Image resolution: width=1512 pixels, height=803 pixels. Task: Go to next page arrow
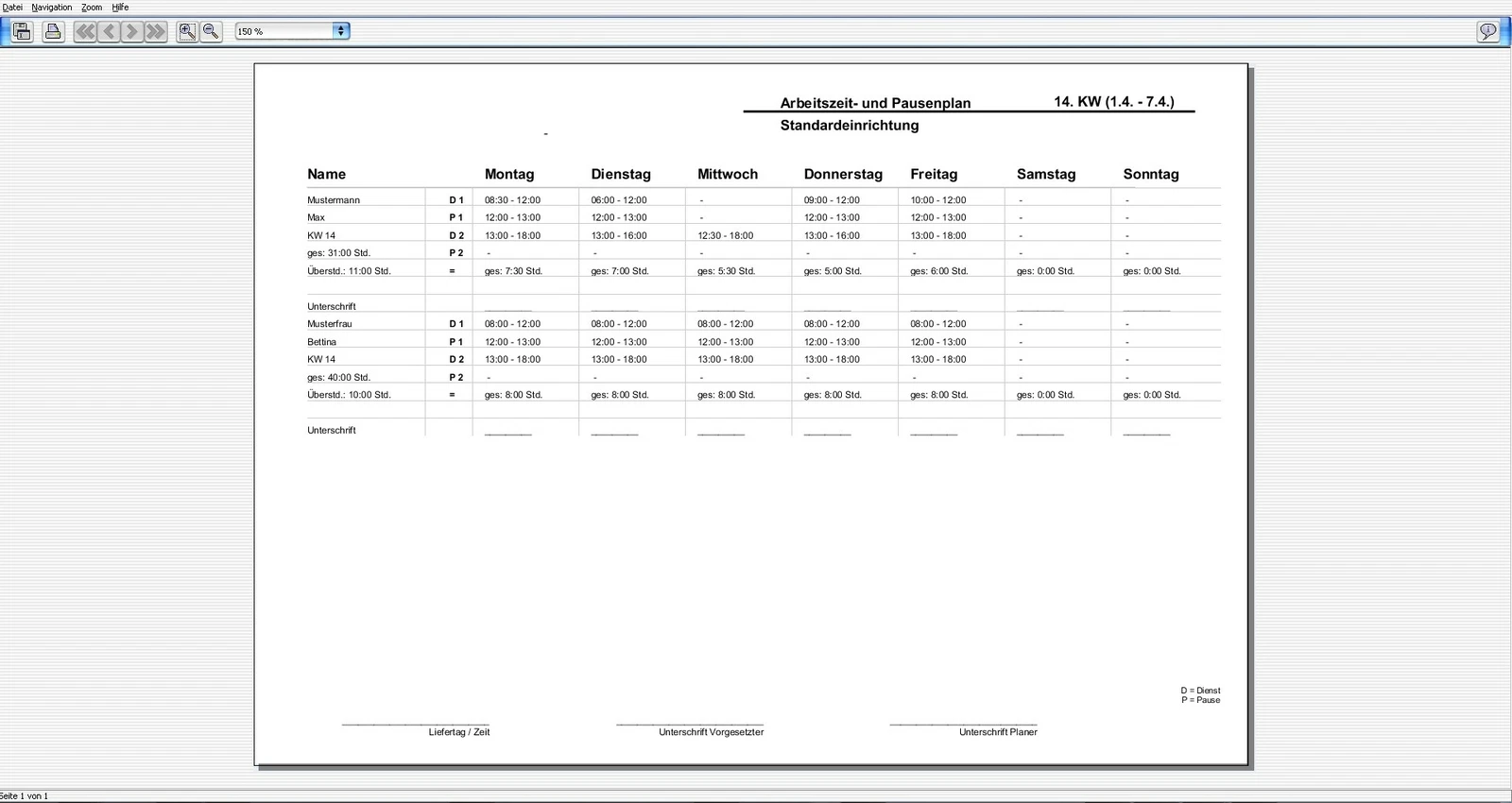pos(132,31)
